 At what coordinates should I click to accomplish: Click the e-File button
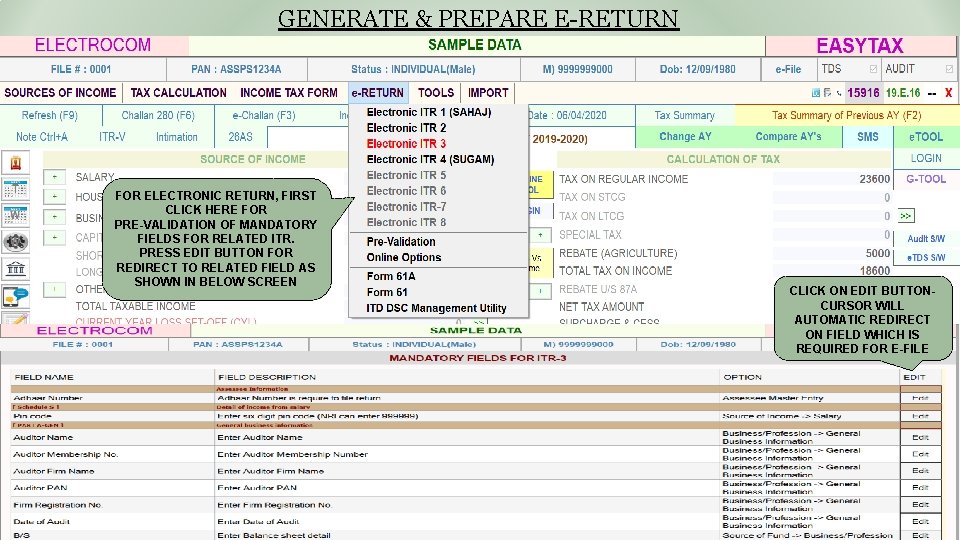(788, 69)
